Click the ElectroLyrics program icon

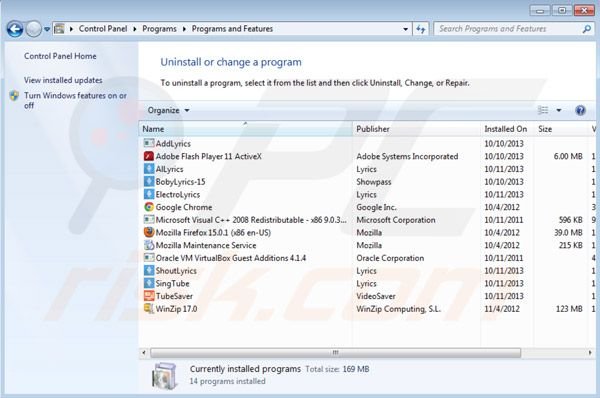(148, 194)
